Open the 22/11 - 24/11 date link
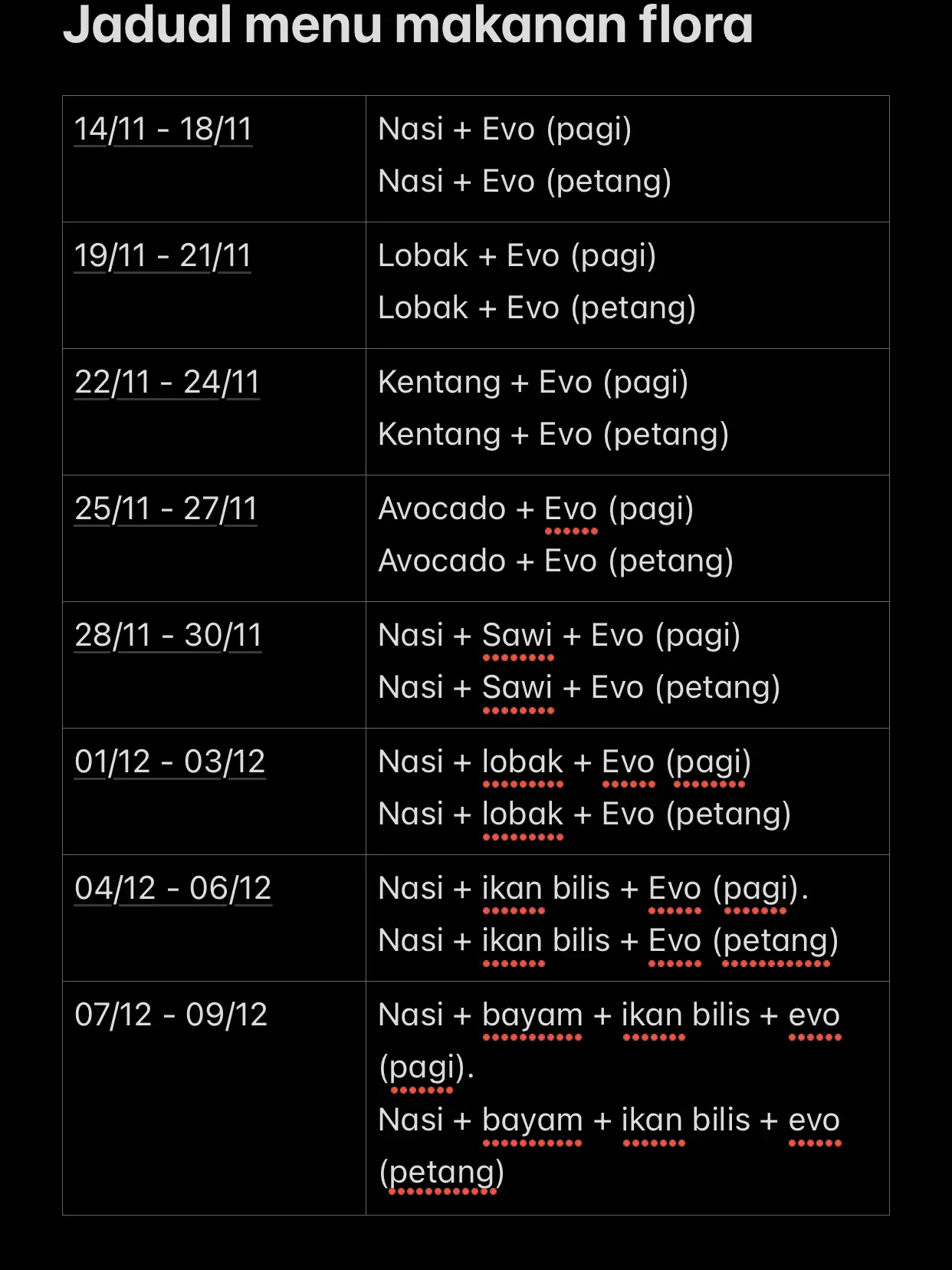The image size is (952, 1270). pyautogui.click(x=167, y=382)
